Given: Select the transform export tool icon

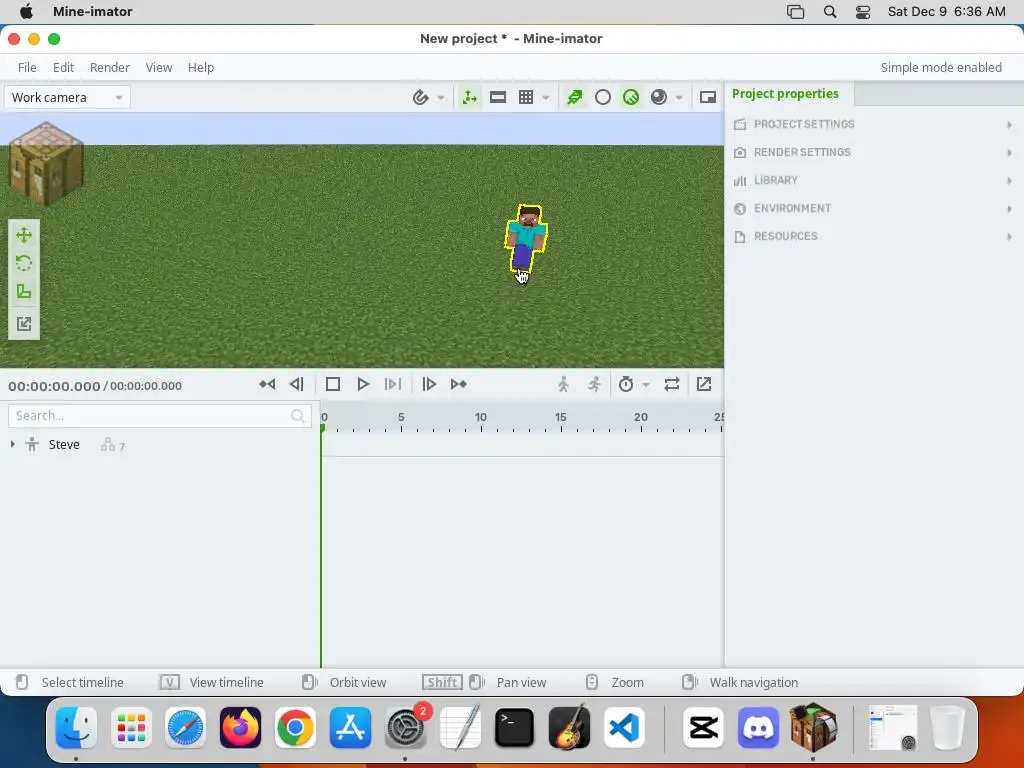Looking at the screenshot, I should [24, 324].
